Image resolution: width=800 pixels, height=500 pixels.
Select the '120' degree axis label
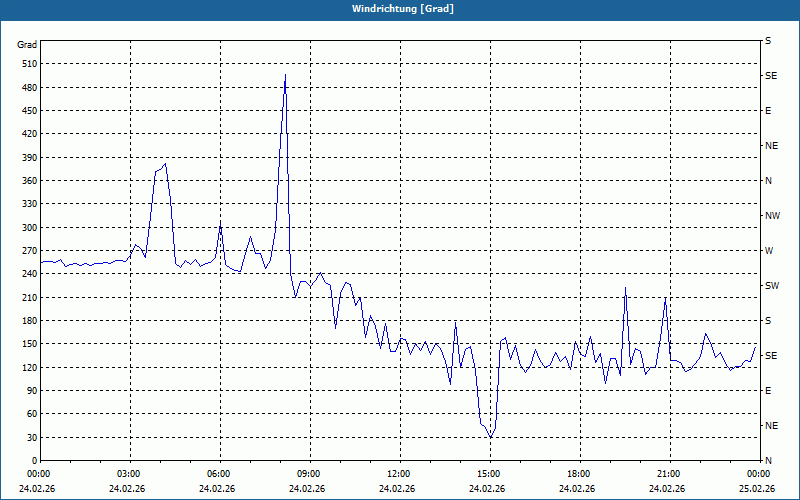point(30,367)
